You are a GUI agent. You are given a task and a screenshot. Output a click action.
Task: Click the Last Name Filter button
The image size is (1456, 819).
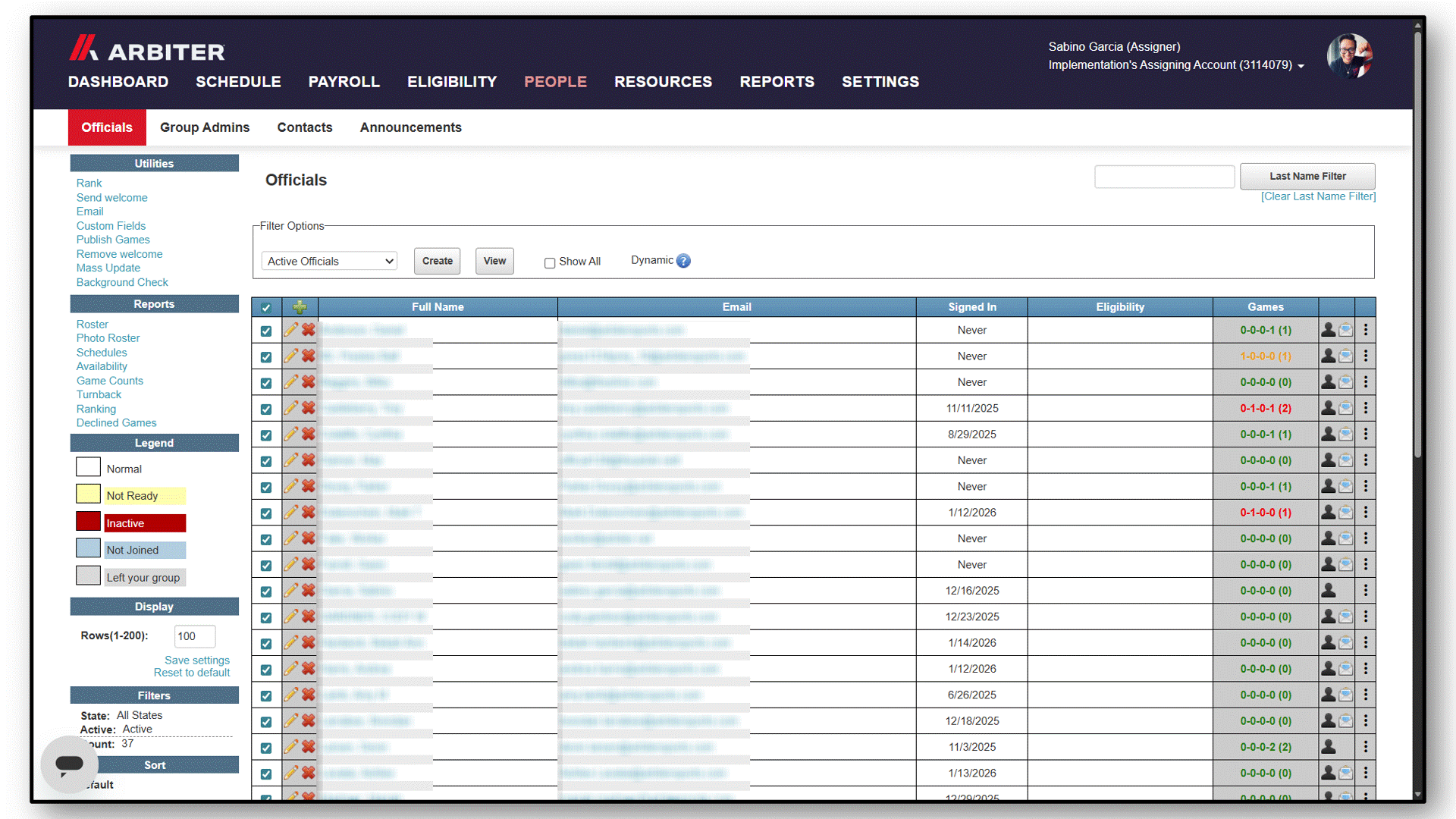click(1307, 176)
